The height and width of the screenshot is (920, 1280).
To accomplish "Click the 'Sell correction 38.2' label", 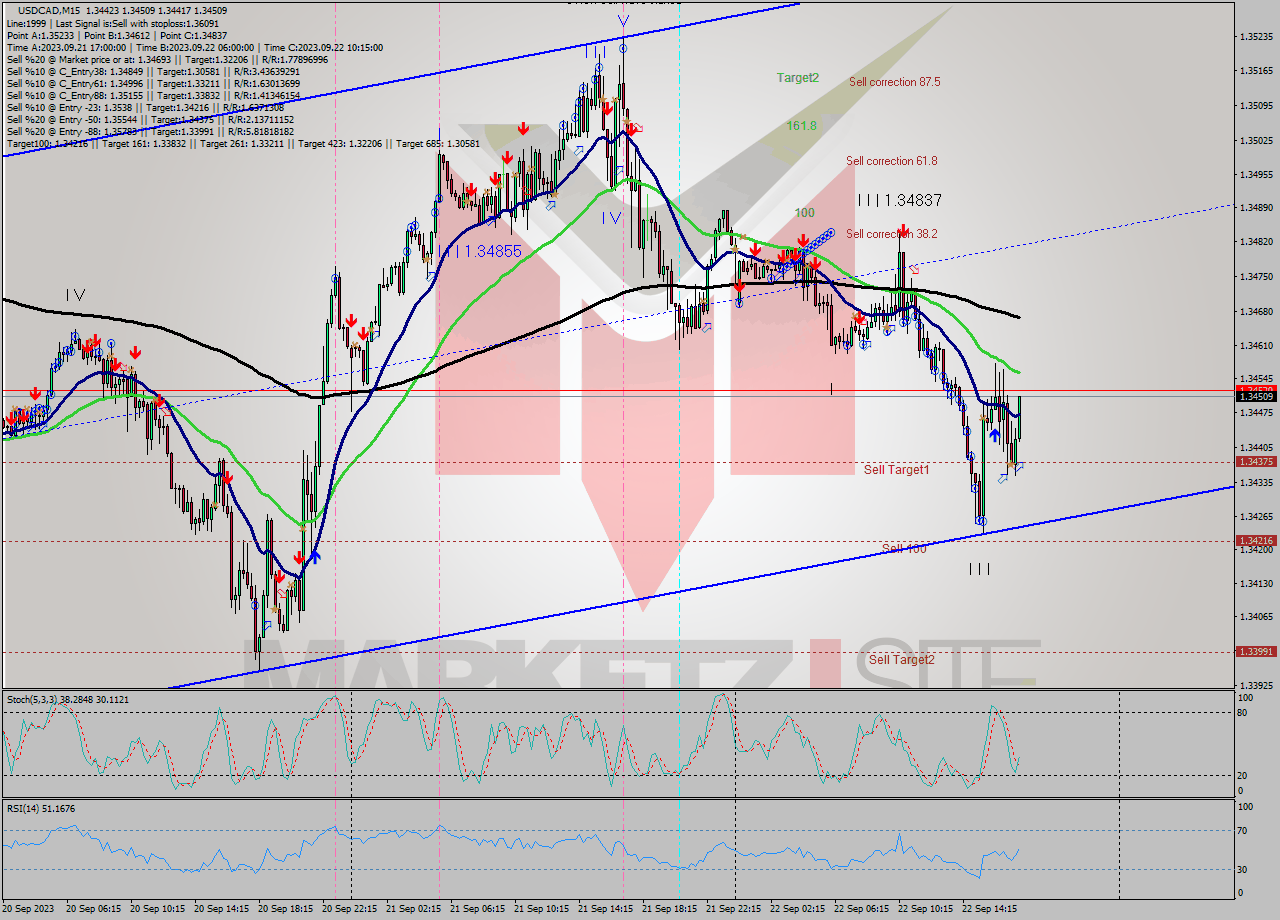I will point(891,234).
